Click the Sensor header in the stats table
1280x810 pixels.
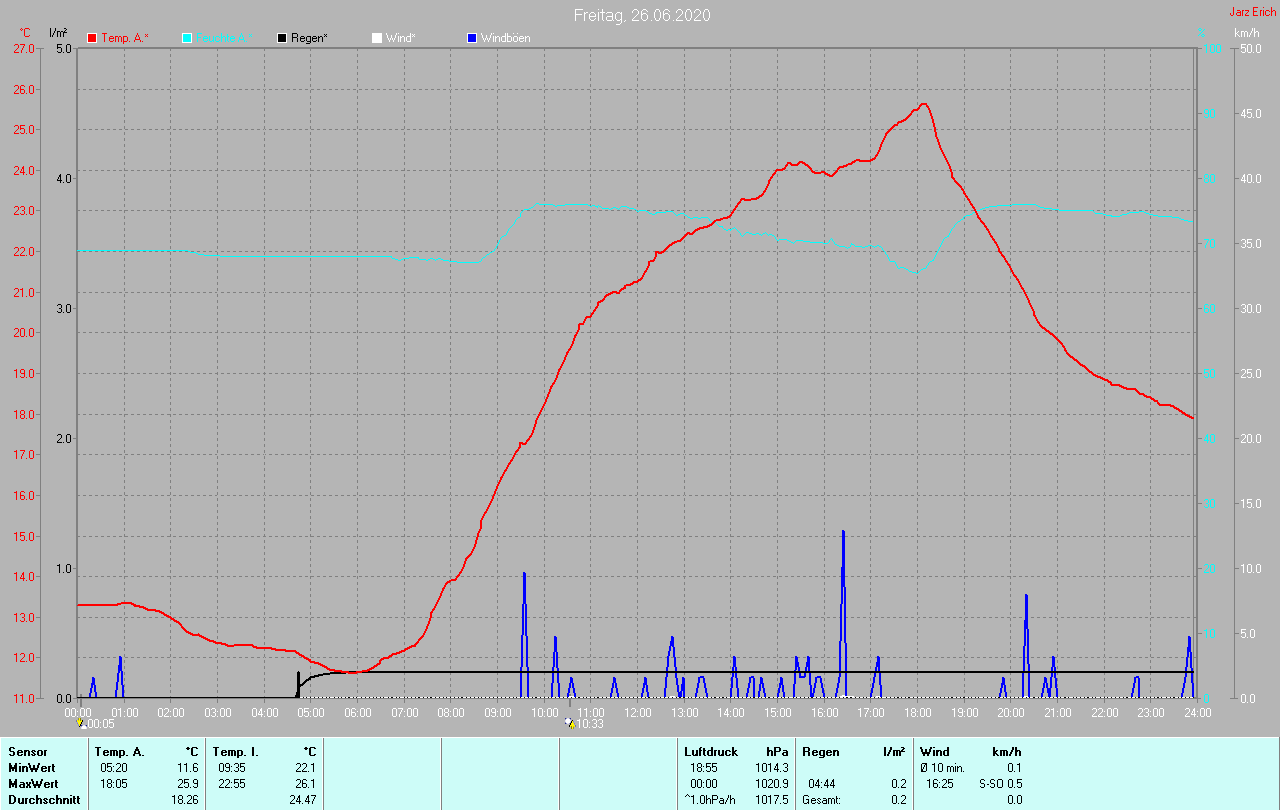tap(27, 751)
